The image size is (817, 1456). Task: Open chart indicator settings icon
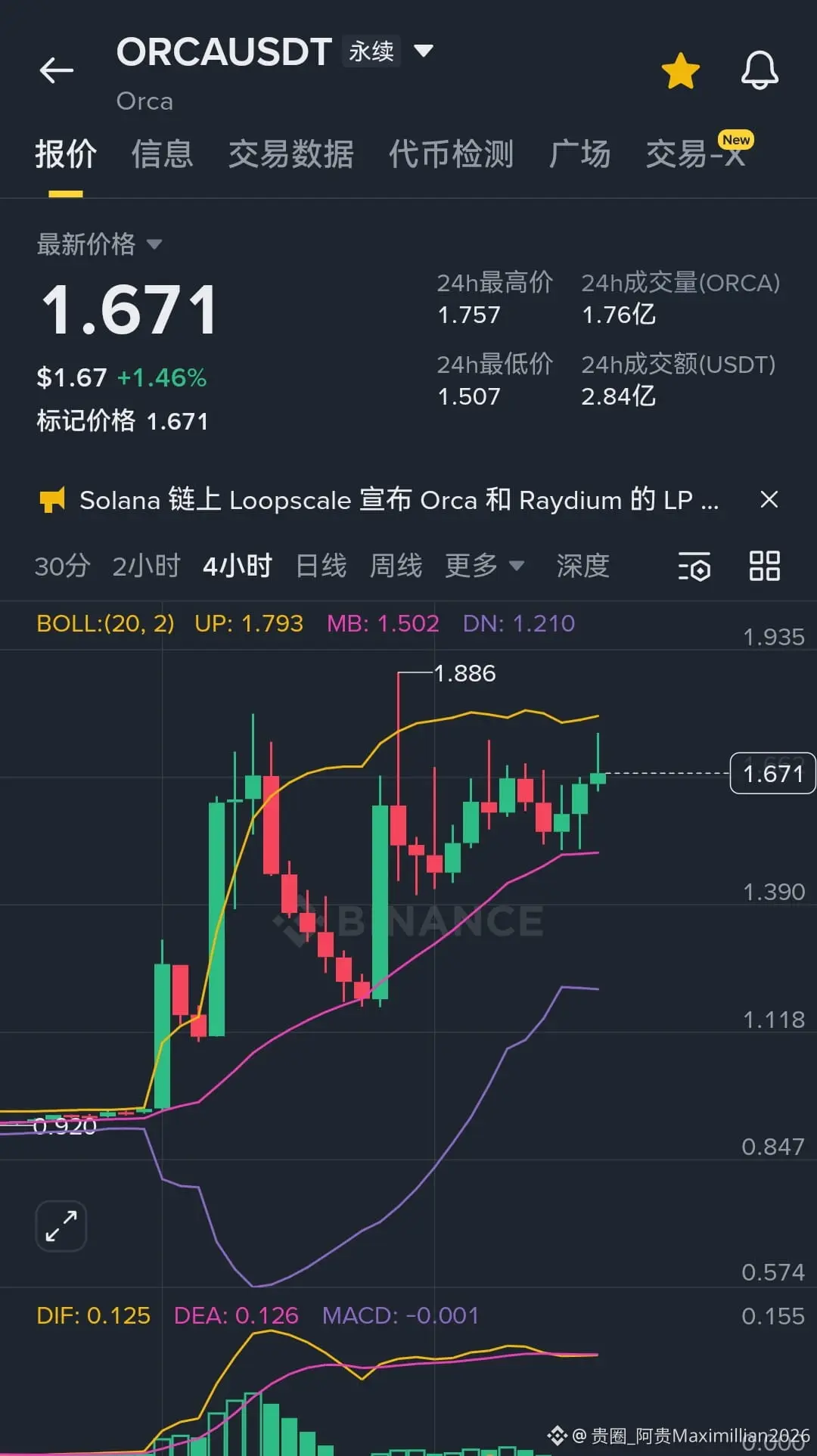tap(694, 566)
